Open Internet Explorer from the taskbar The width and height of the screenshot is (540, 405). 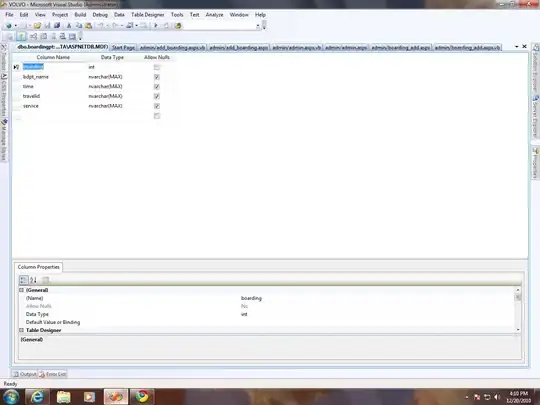coord(37,397)
